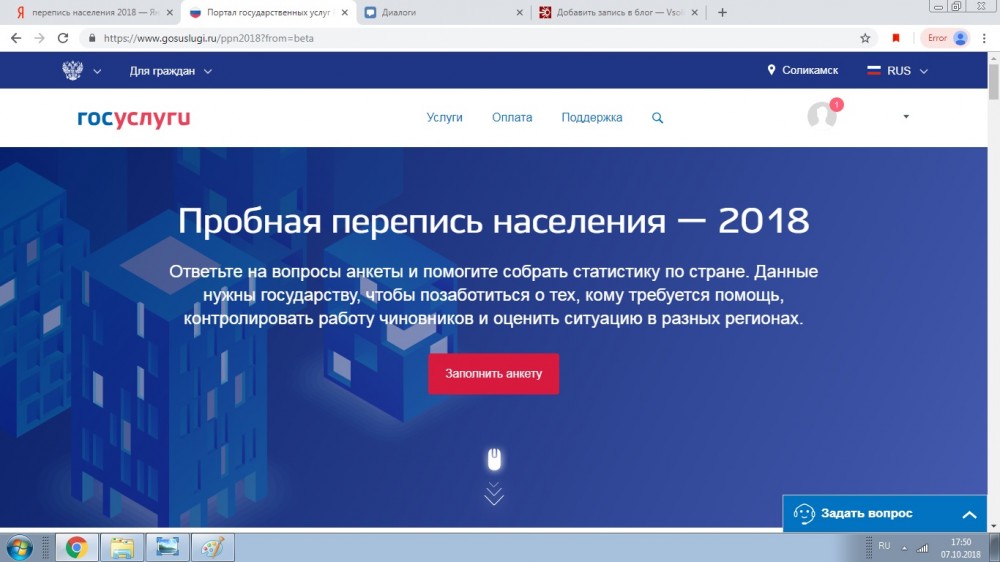Open the Услуги menu item
Screen dimensions: 1000x562
(x=444, y=118)
